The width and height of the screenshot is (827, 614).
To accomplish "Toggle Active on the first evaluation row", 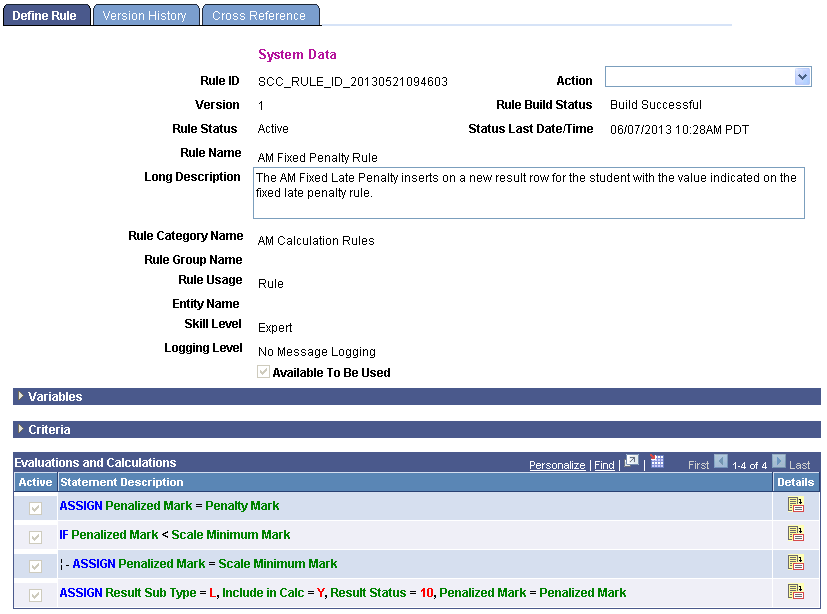I will click(35, 505).
